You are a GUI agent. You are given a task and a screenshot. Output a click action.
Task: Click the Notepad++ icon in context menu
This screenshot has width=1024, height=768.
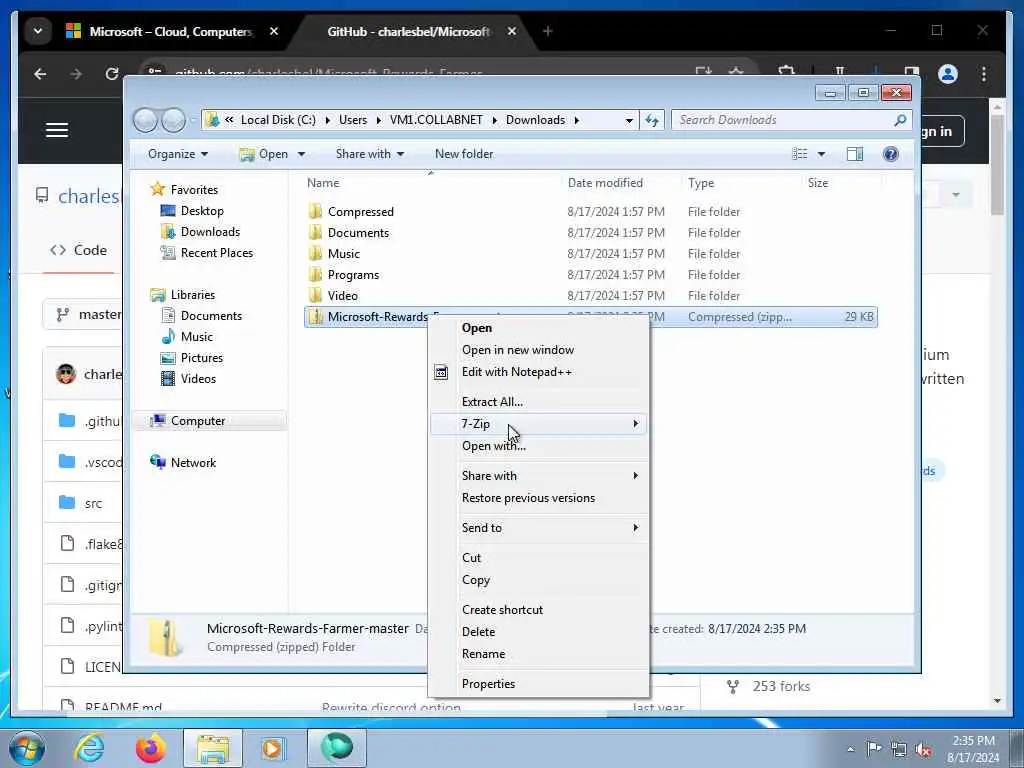pos(441,372)
